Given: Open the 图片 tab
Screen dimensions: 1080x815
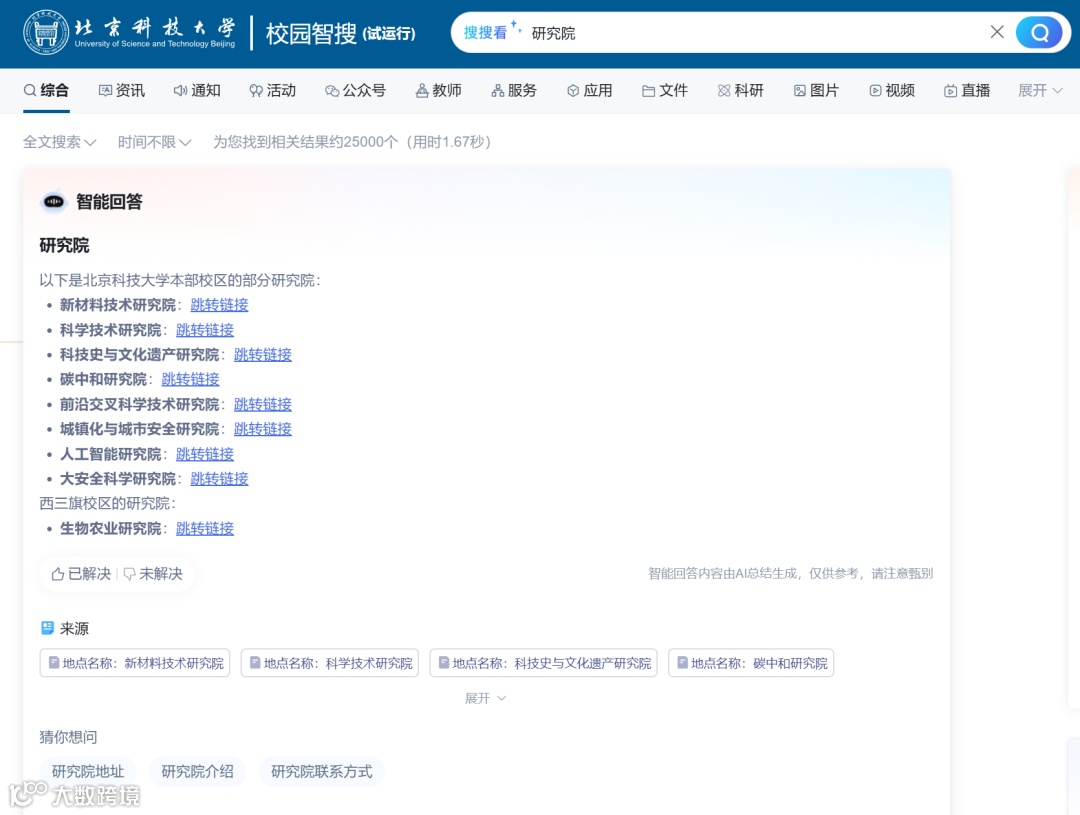Looking at the screenshot, I should tap(816, 90).
